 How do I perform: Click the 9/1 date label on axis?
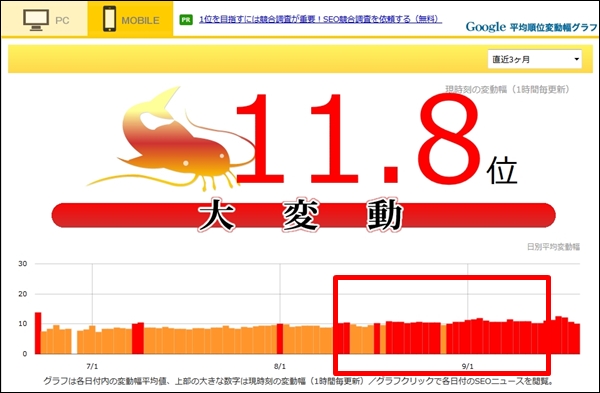click(467, 366)
